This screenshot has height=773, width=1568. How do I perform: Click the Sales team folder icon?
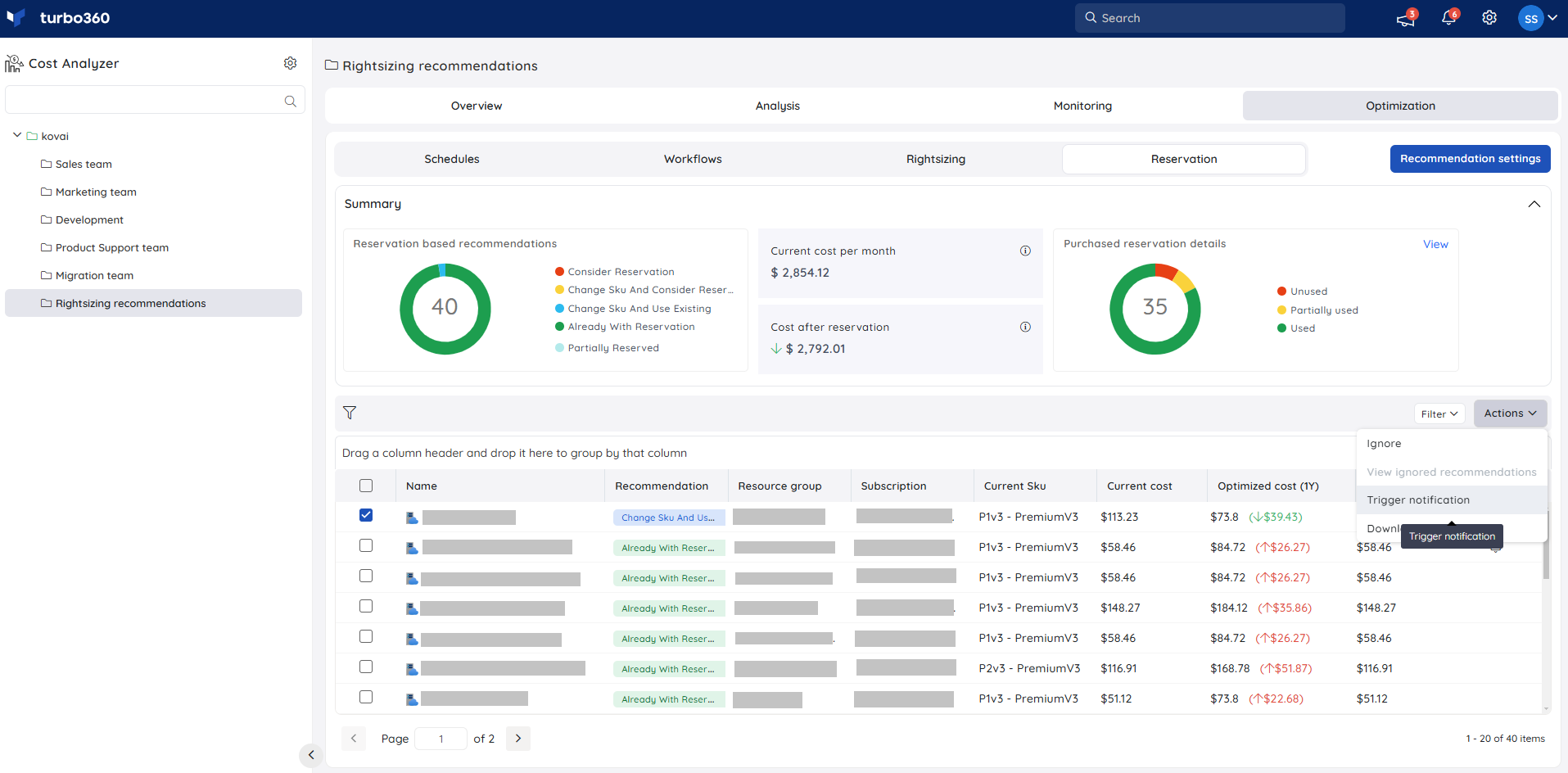click(x=46, y=164)
